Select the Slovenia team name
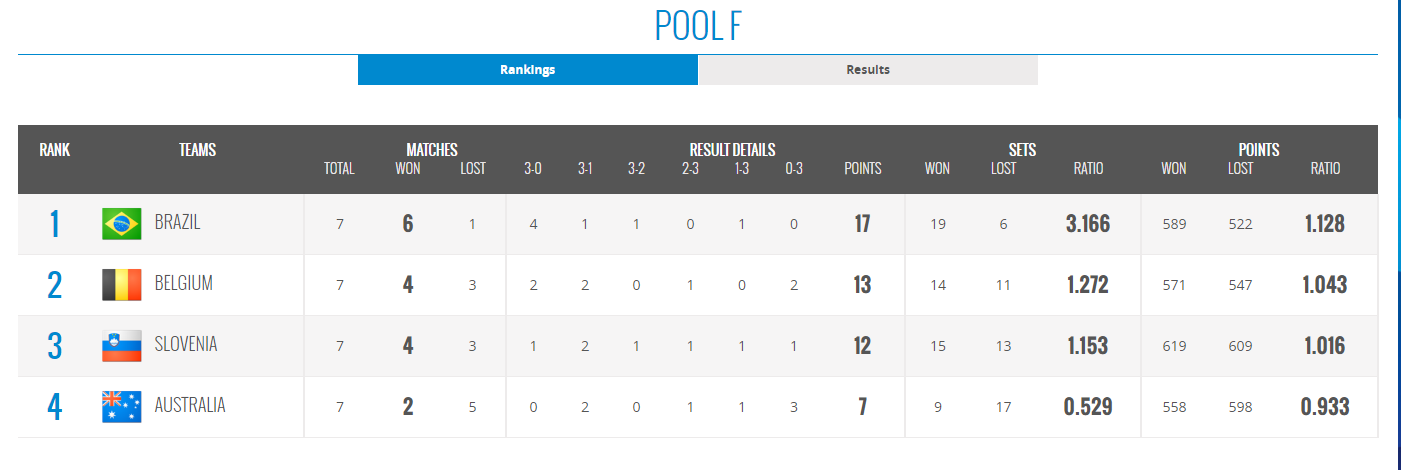 pyautogui.click(x=185, y=345)
